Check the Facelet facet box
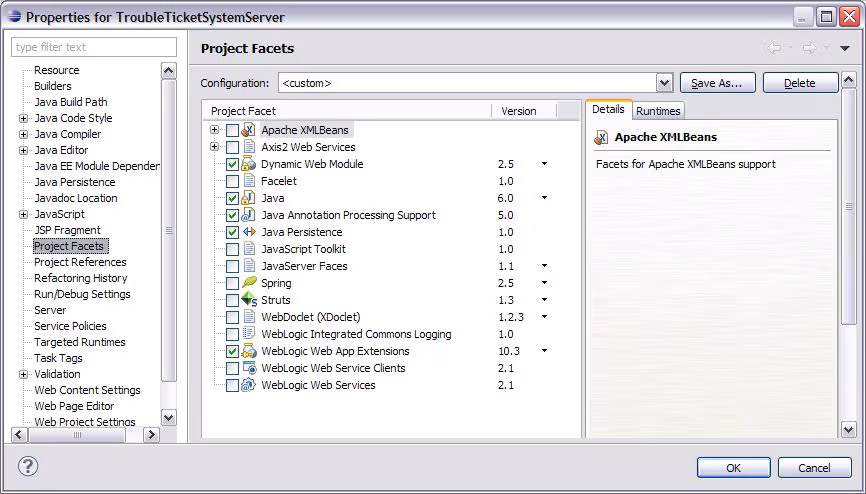The image size is (866, 494). [233, 181]
